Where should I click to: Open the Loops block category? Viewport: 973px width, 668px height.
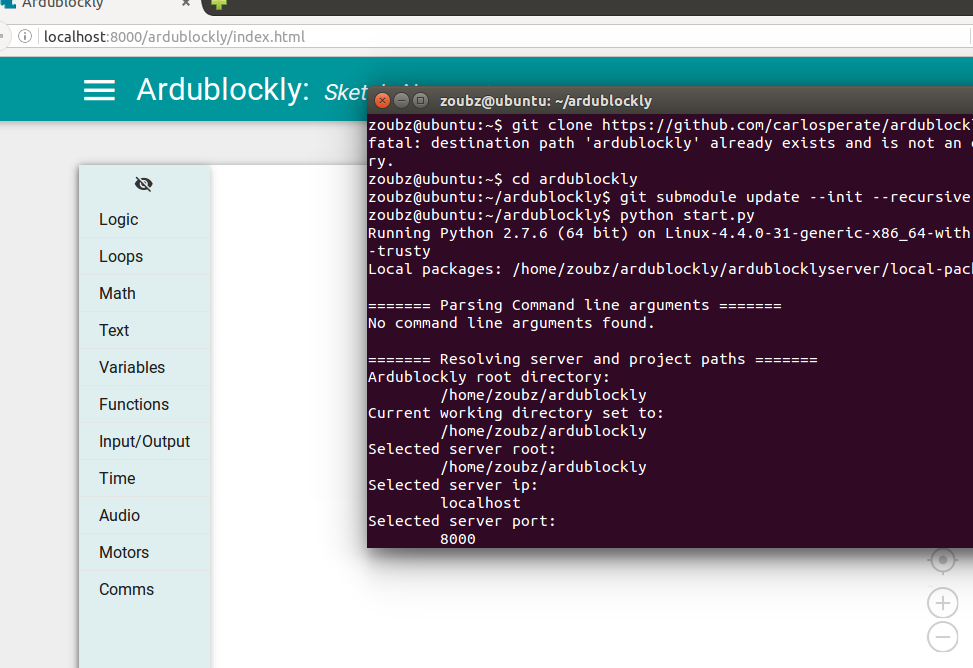(144, 256)
